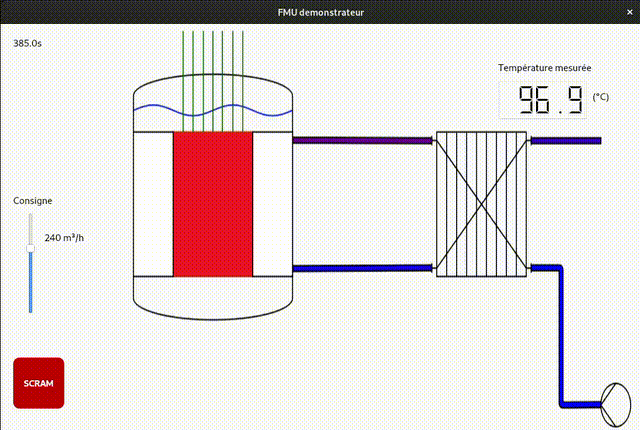
Task: Click the secondary outlet pipe right of exchanger
Action: click(x=565, y=141)
